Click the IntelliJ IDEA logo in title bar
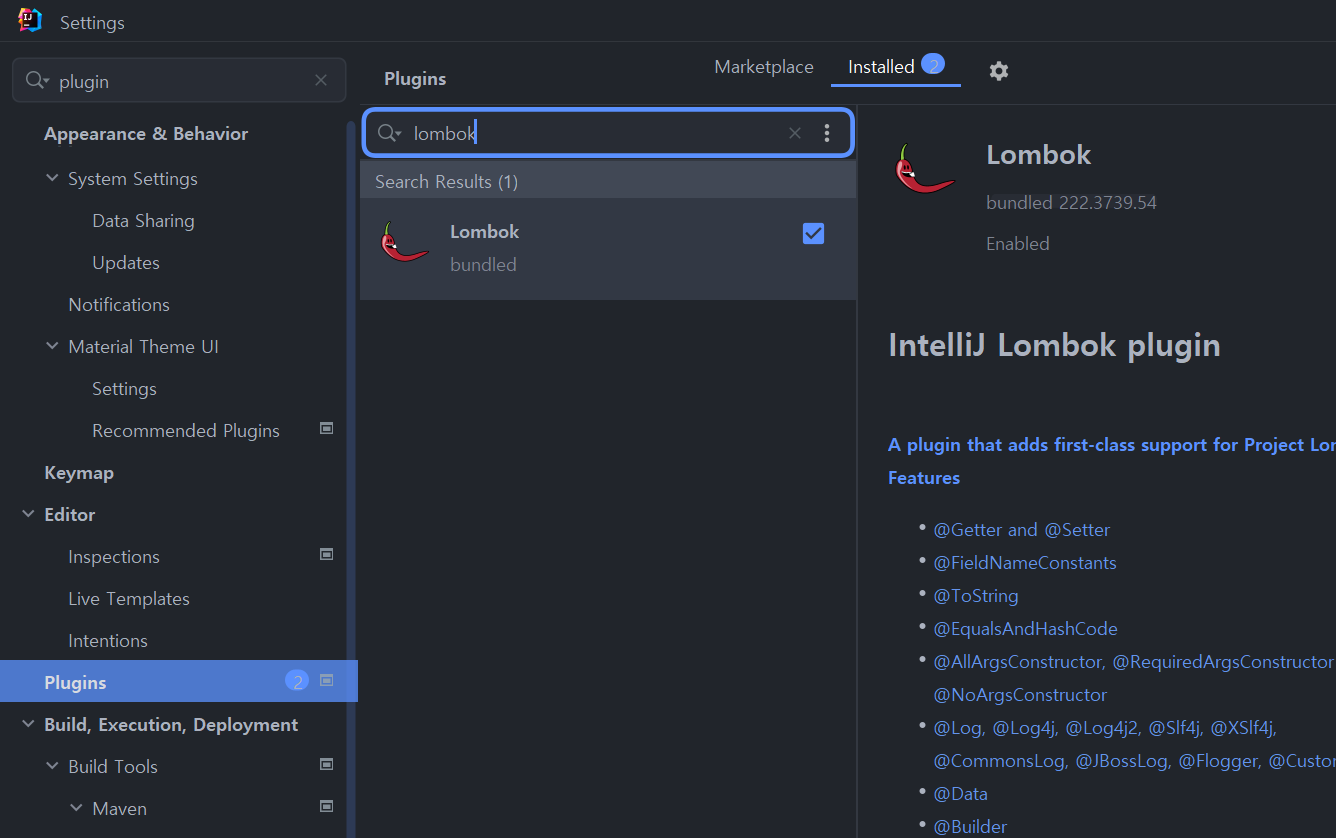This screenshot has width=1336, height=838. 30,20
